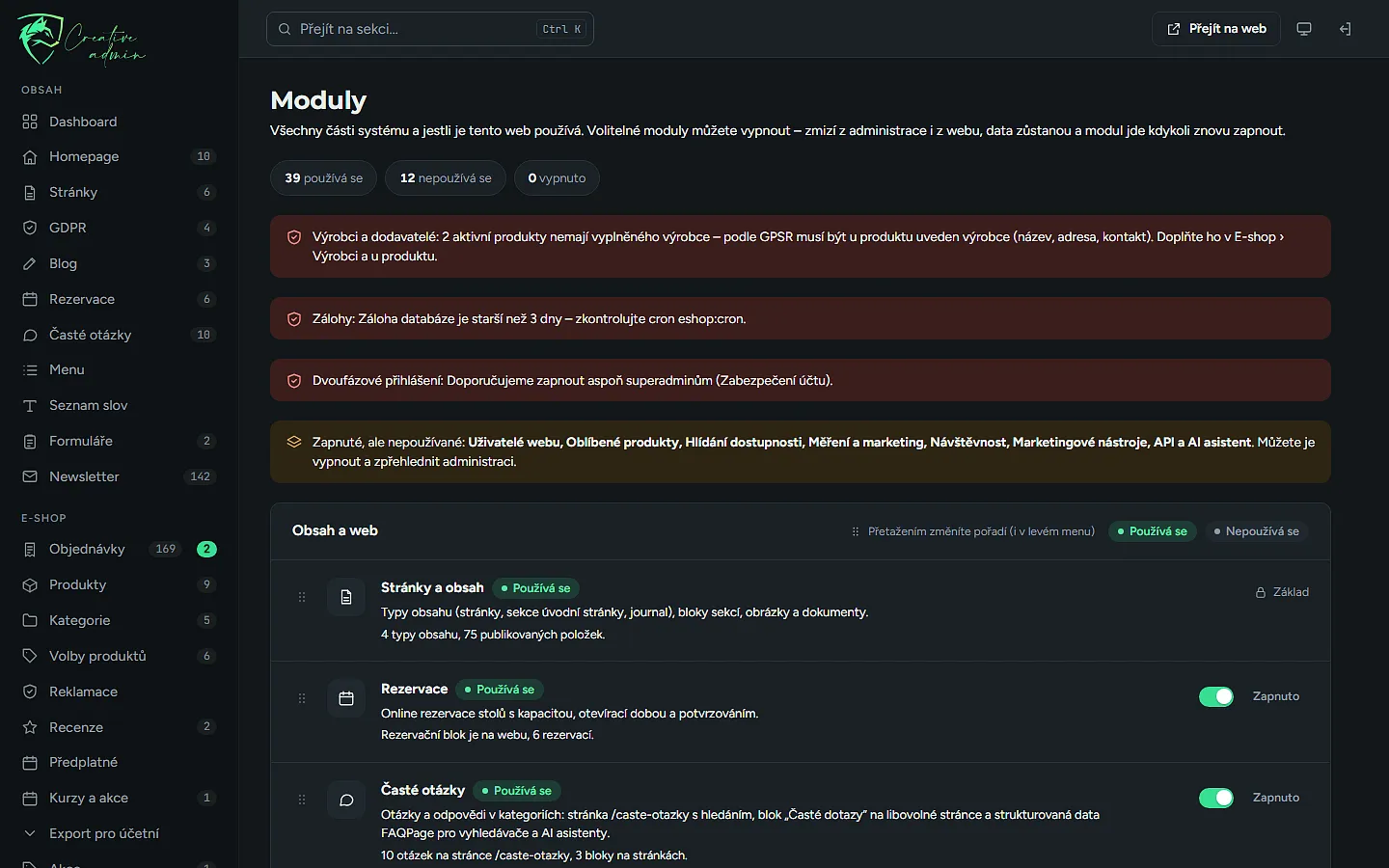This screenshot has width=1389, height=868.
Task: Click the Blog pencil icon in sidebar
Action: (x=30, y=263)
